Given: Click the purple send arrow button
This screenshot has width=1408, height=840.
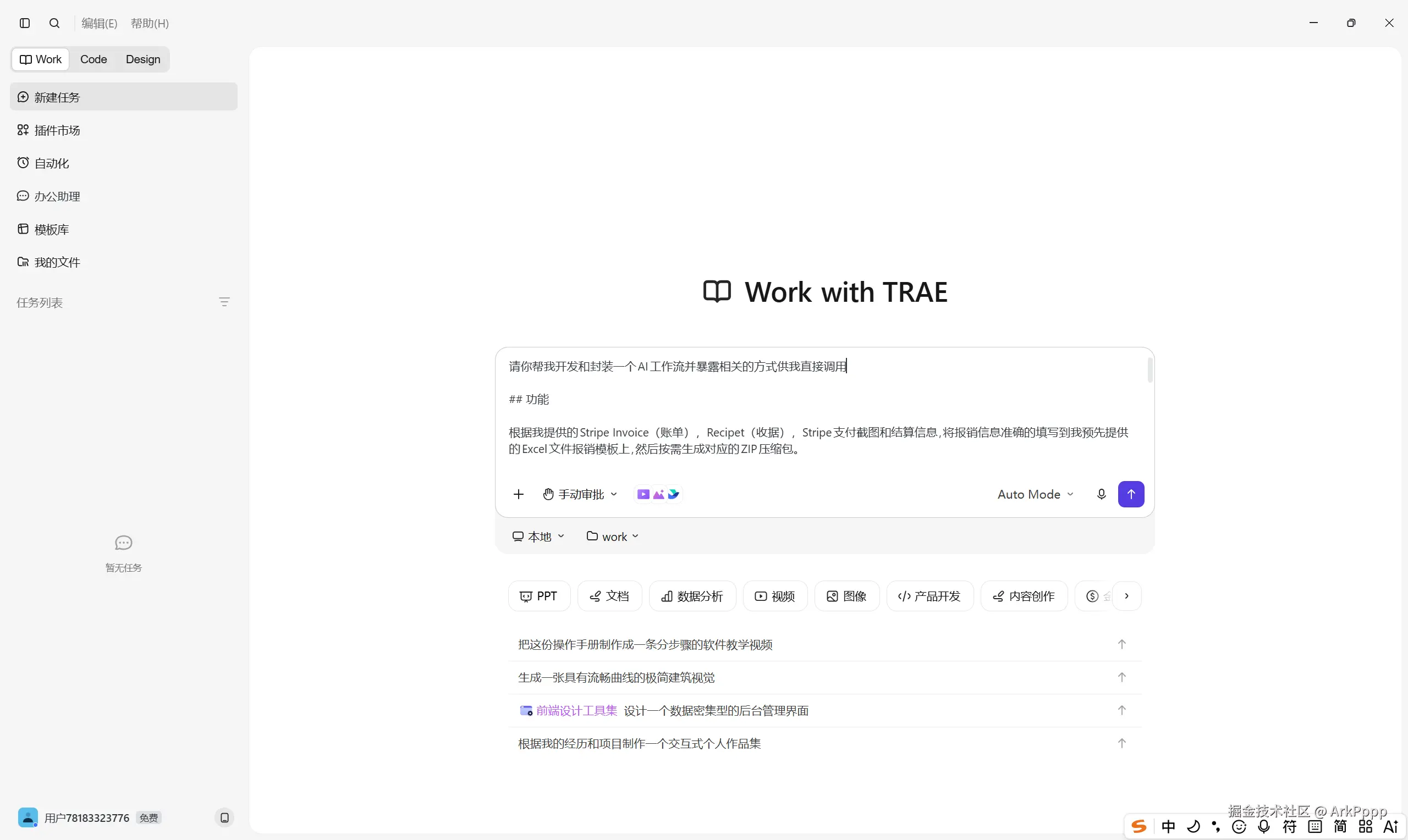Looking at the screenshot, I should (1131, 494).
